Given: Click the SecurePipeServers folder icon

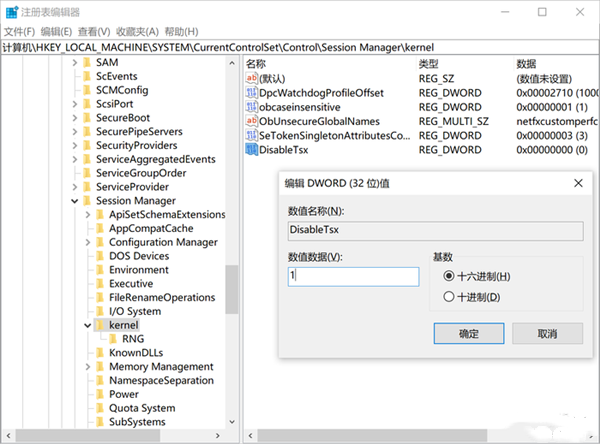Looking at the screenshot, I should (88, 131).
